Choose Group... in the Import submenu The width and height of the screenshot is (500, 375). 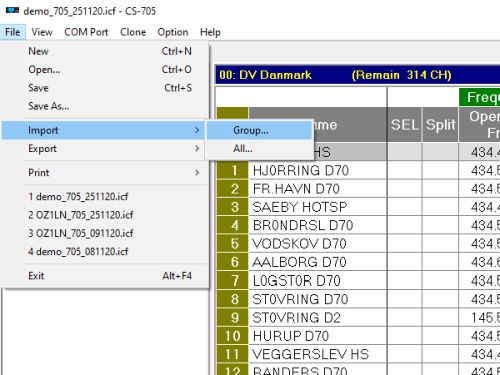tap(259, 130)
